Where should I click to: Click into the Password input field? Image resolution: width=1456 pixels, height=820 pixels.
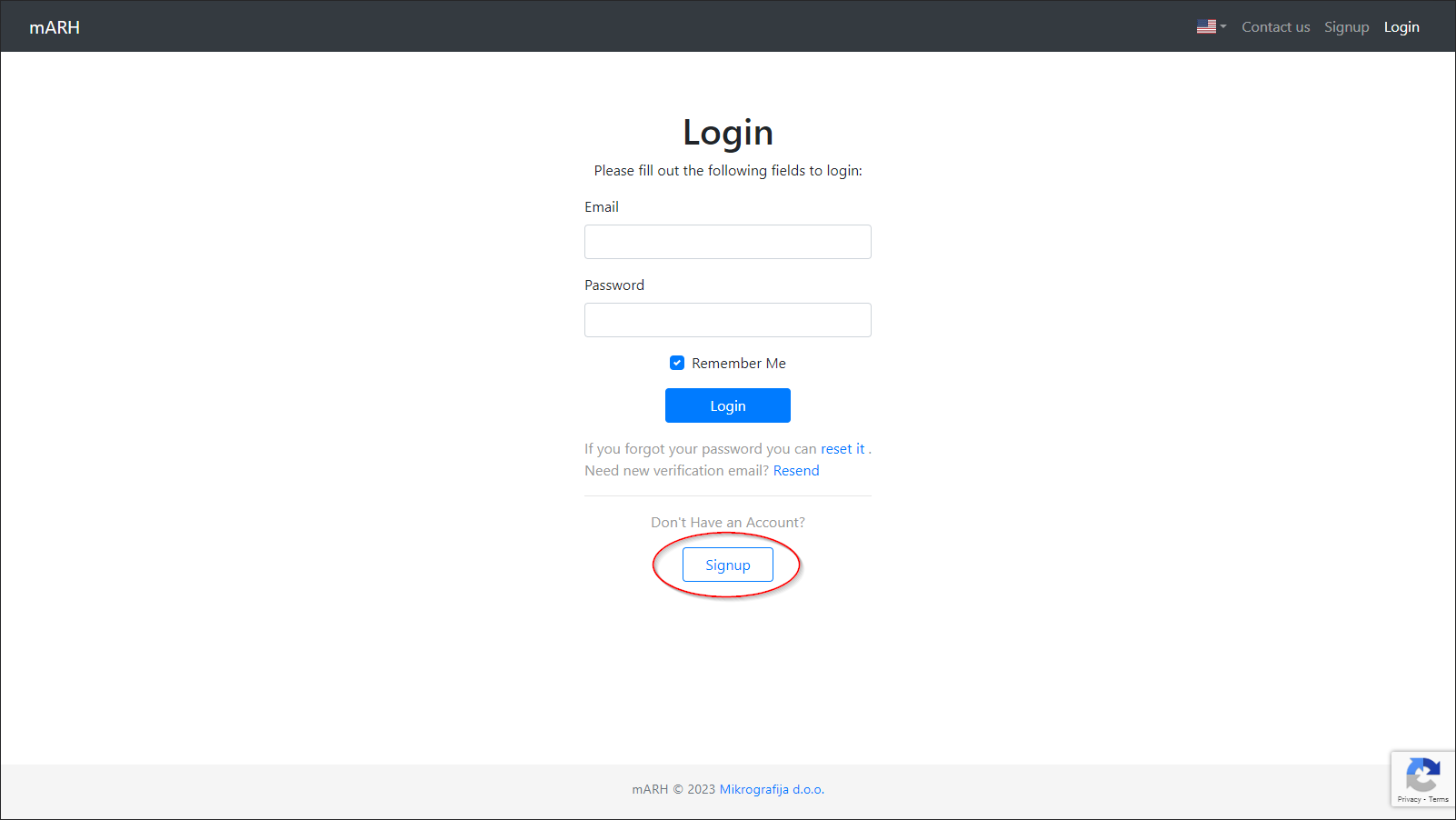(727, 320)
